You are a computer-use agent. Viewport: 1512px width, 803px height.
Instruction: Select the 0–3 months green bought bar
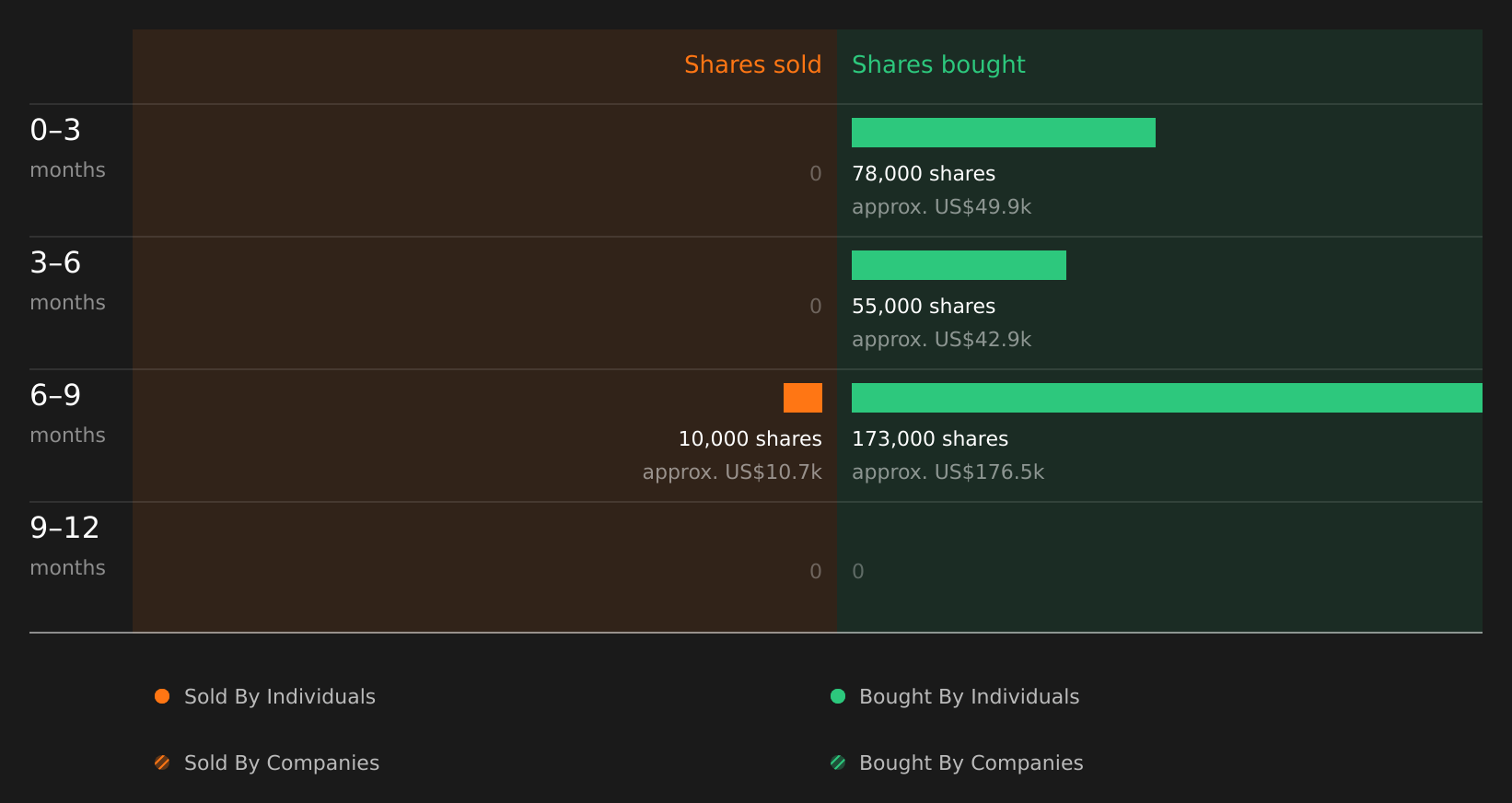[x=1004, y=133]
